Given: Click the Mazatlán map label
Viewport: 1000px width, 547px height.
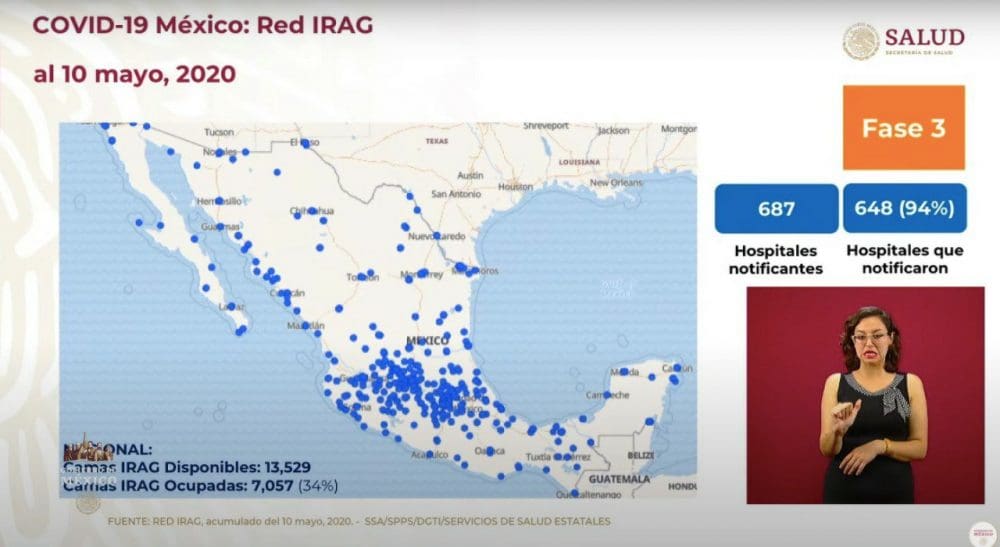Looking at the screenshot, I should point(305,326).
